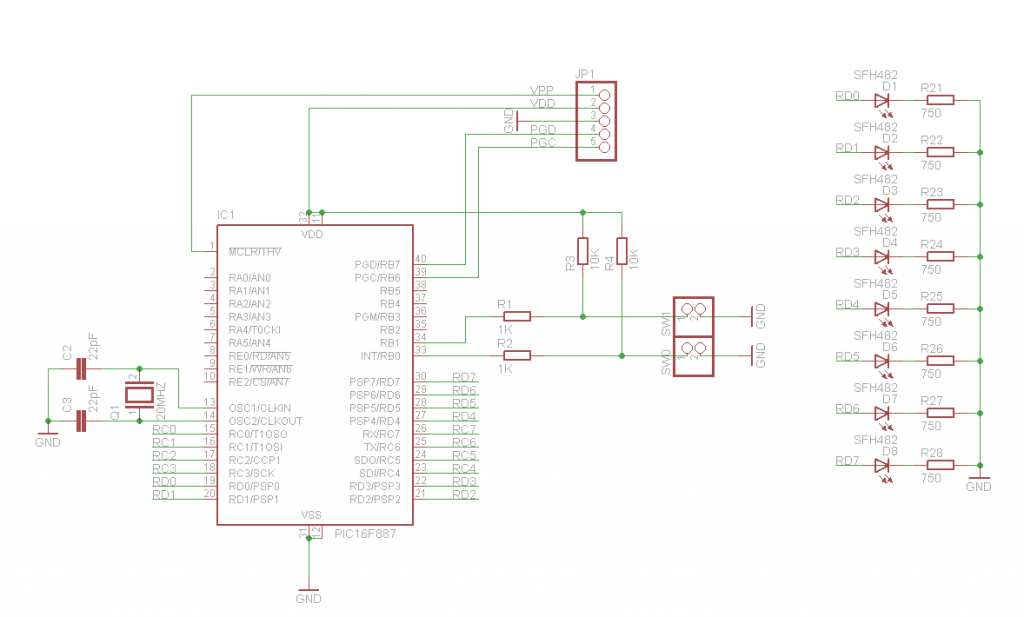Click GND symbol below the LED resistor column
Screen dimensions: 1024x617
click(x=979, y=483)
